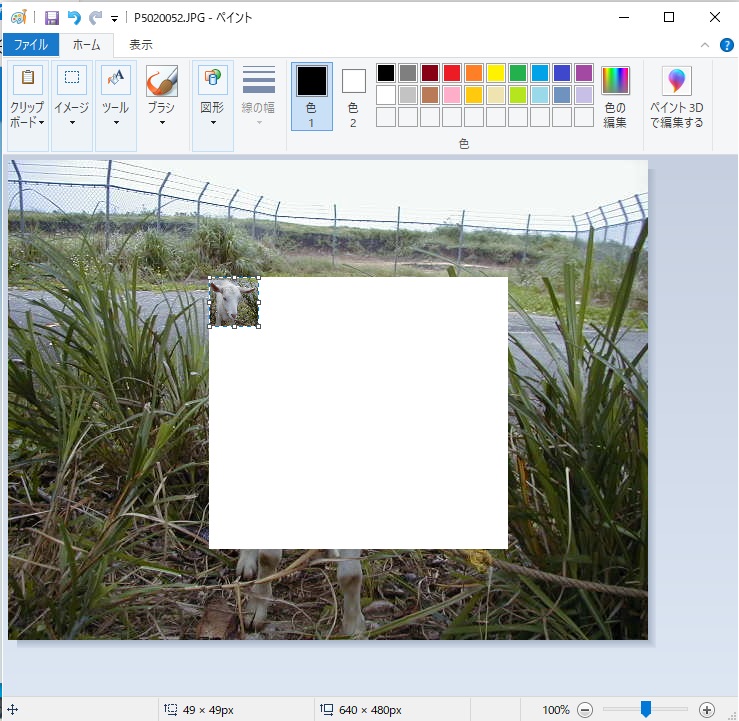Undo the last action

(74, 18)
